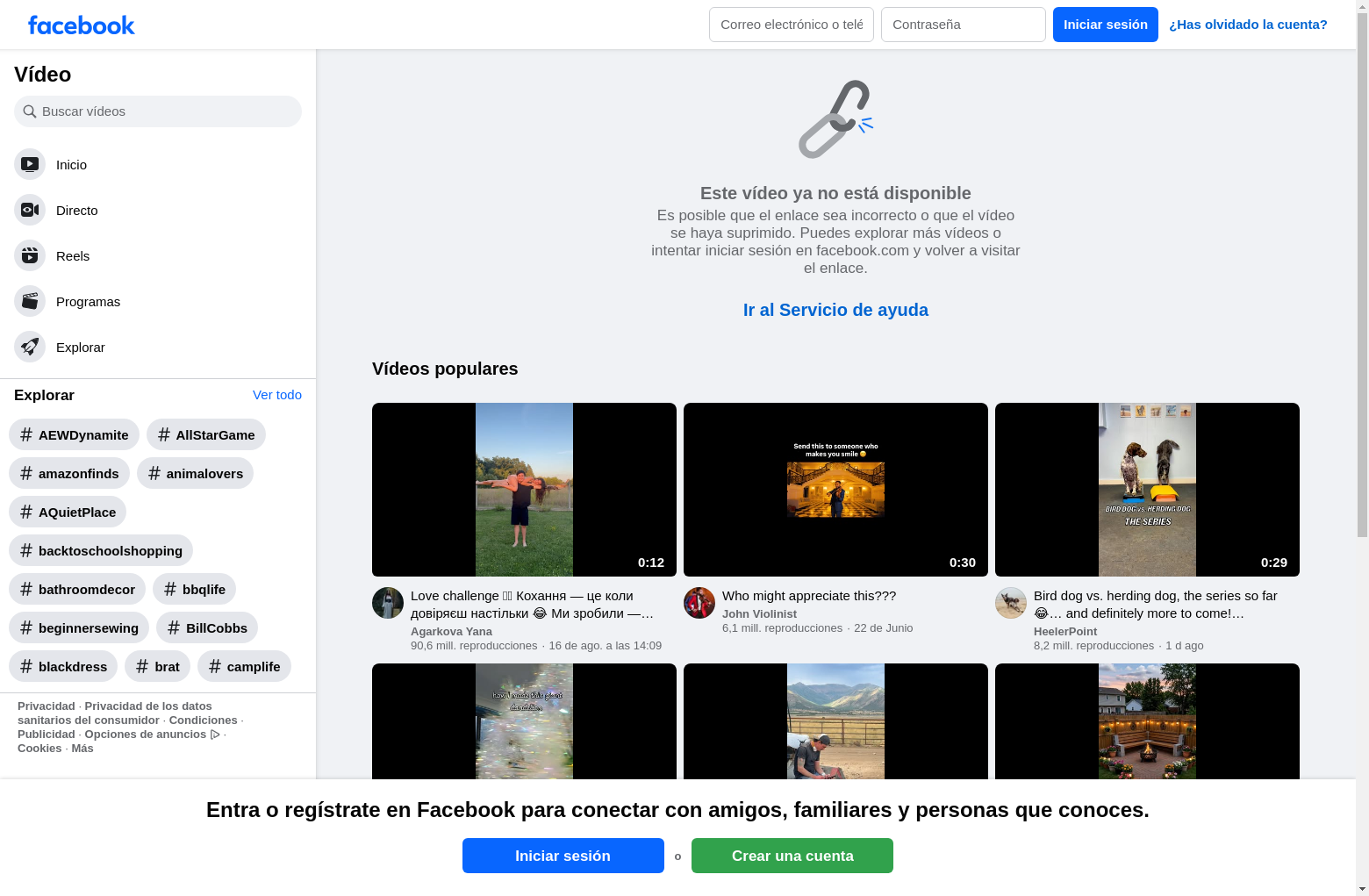Viewport: 1369px width, 896px height.
Task: Open the Reels icon
Action: (x=30, y=255)
